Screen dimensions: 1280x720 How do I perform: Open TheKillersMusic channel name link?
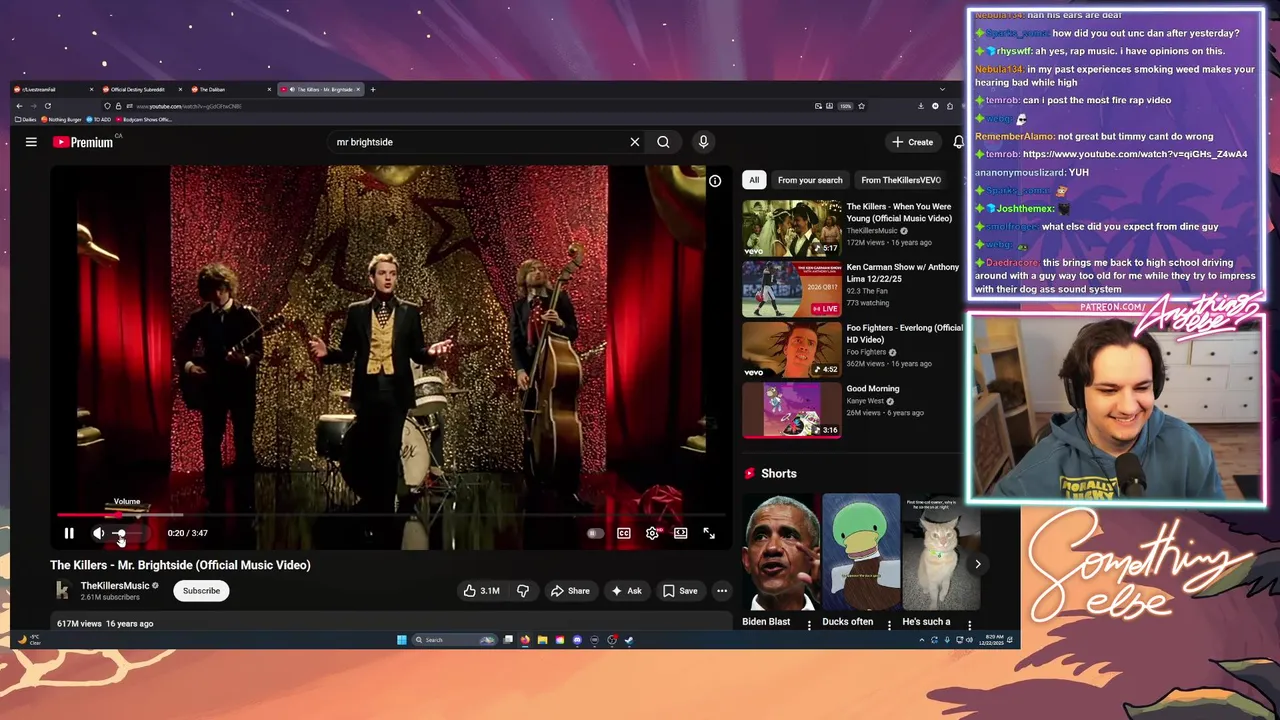115,586
